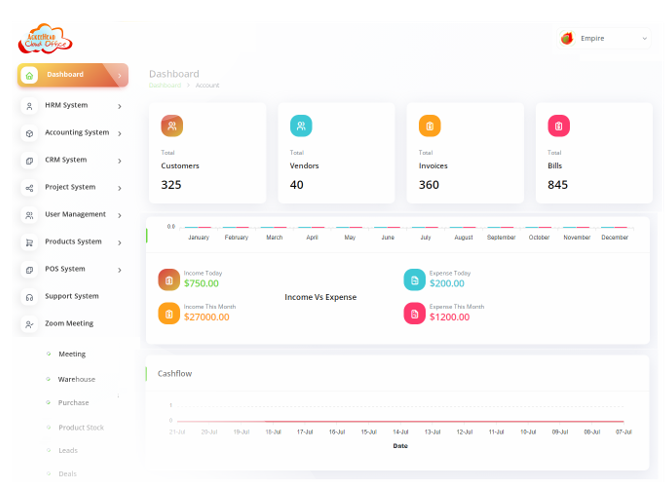Viewport: 671px width, 482px height.
Task: Click the Total Customers card icon
Action: pos(172,126)
